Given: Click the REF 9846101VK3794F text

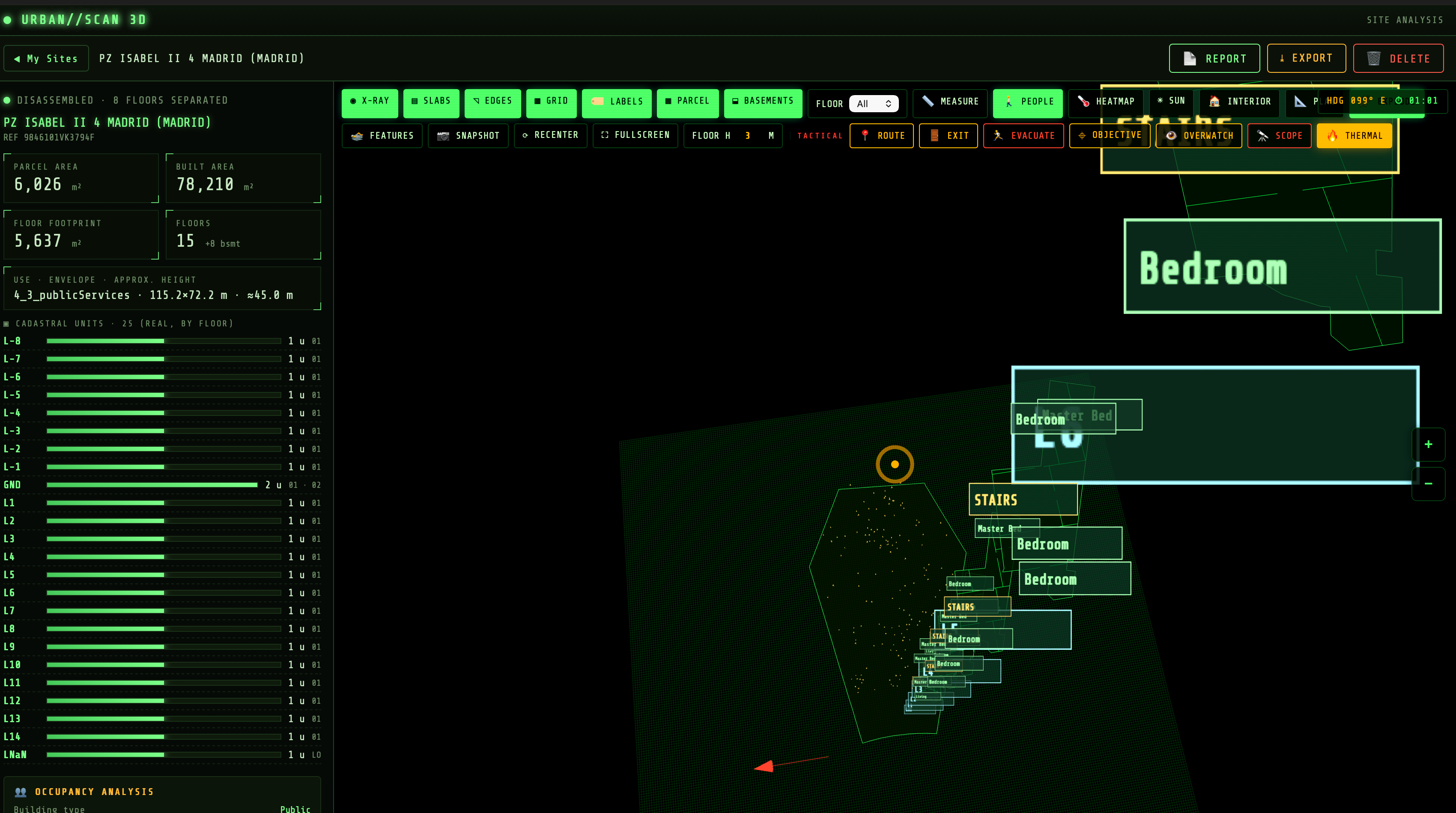Looking at the screenshot, I should click(x=49, y=137).
